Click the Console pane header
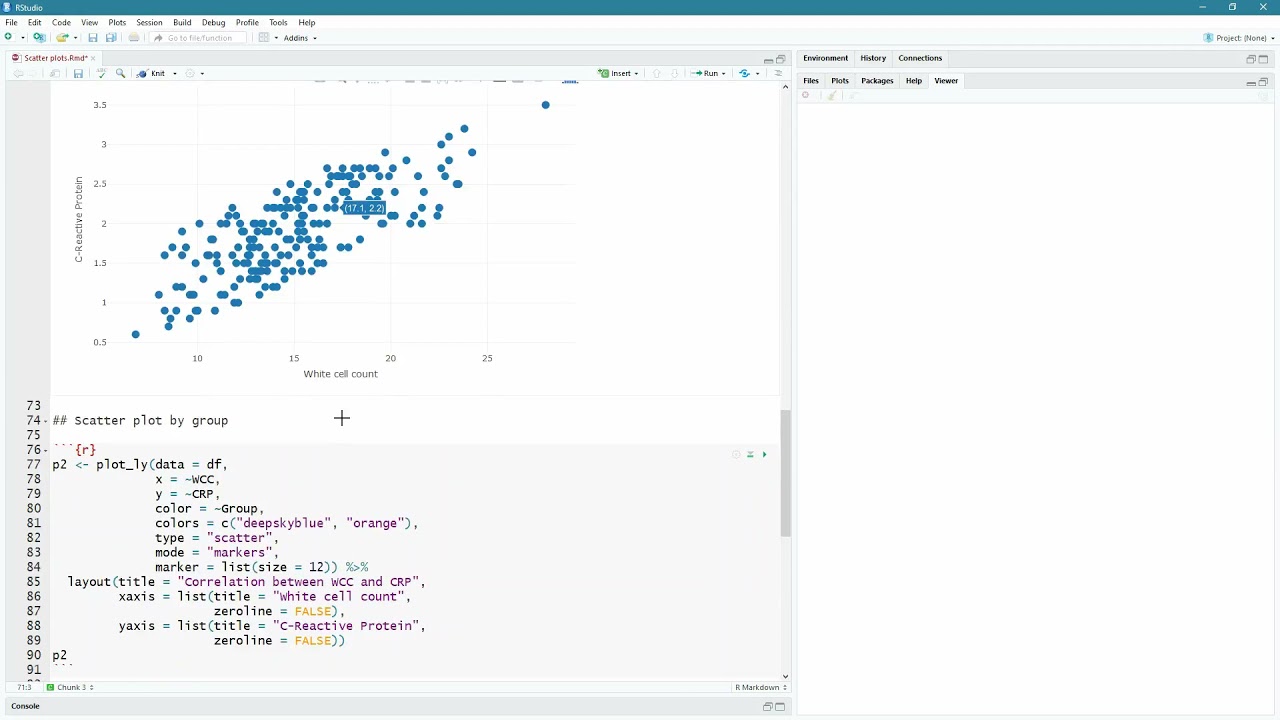The image size is (1280, 720). pos(25,706)
